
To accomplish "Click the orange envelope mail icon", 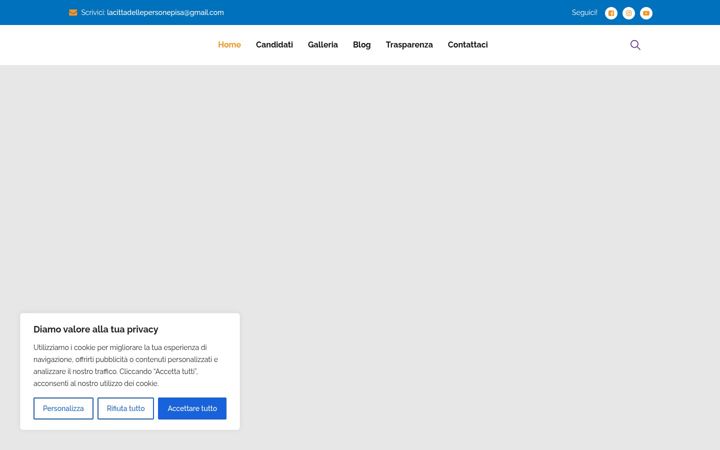I will click(73, 12).
